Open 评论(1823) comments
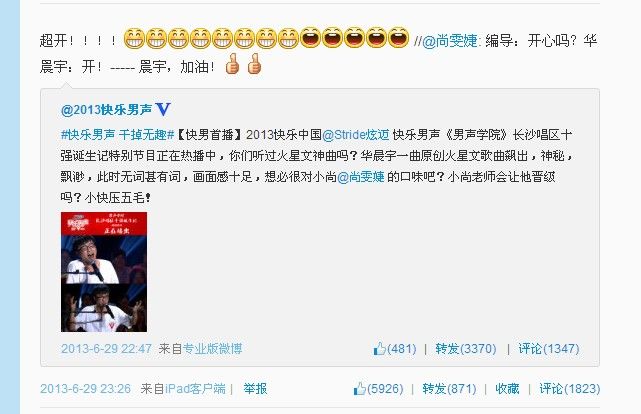This screenshot has height=414, width=641. click(x=569, y=388)
